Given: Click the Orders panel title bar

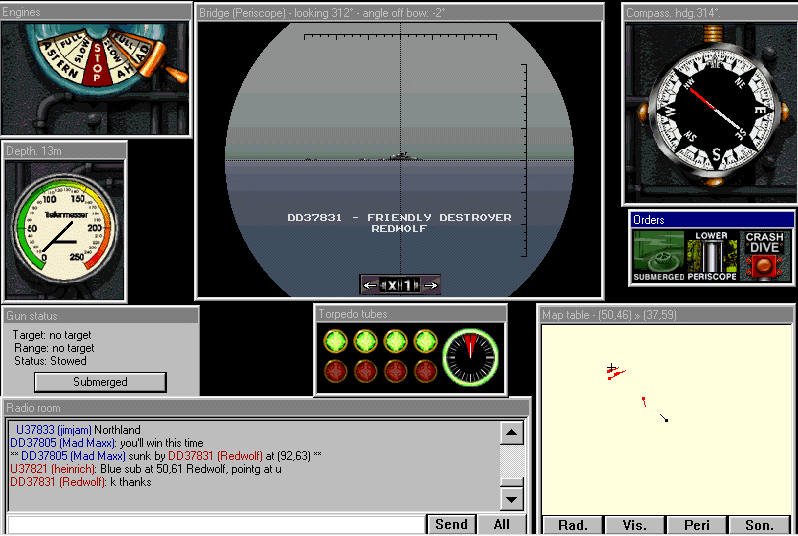Looking at the screenshot, I should pyautogui.click(x=711, y=219).
